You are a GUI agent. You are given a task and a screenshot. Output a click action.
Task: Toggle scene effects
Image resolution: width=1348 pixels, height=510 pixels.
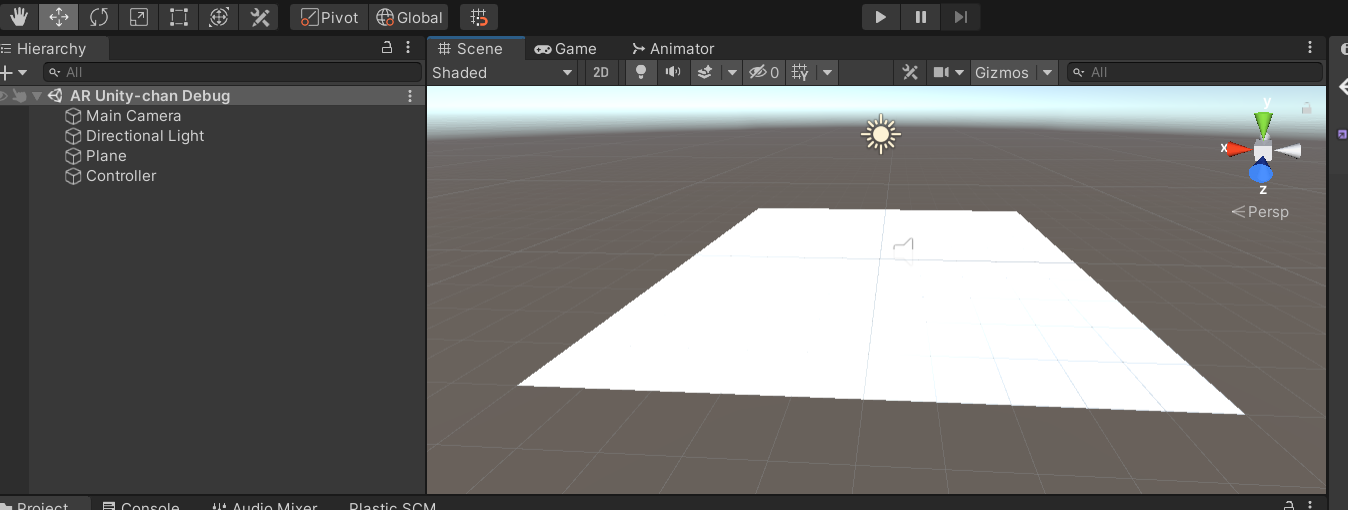click(x=705, y=72)
